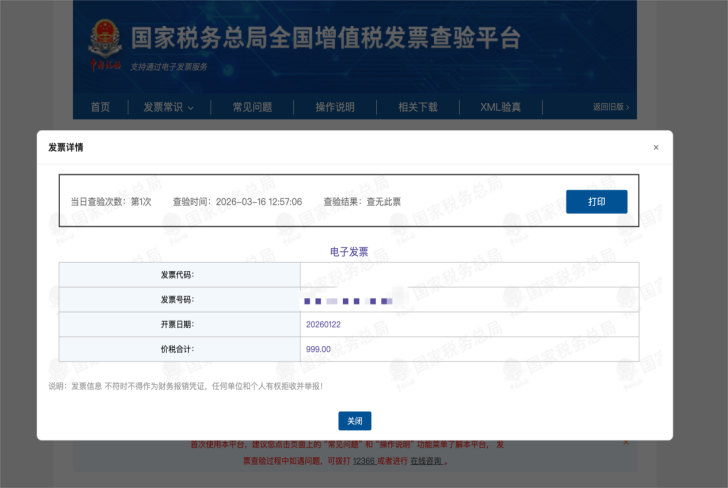Open the 首页 home menu item

click(100, 107)
